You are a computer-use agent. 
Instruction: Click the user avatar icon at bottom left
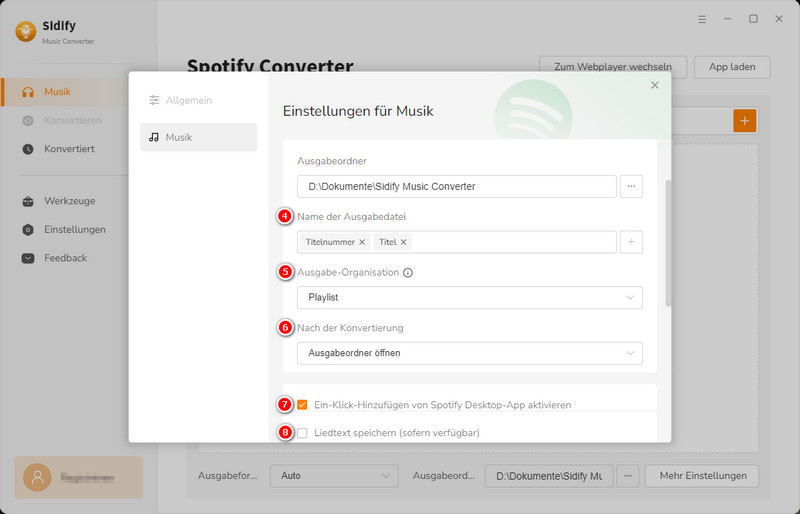coord(37,477)
